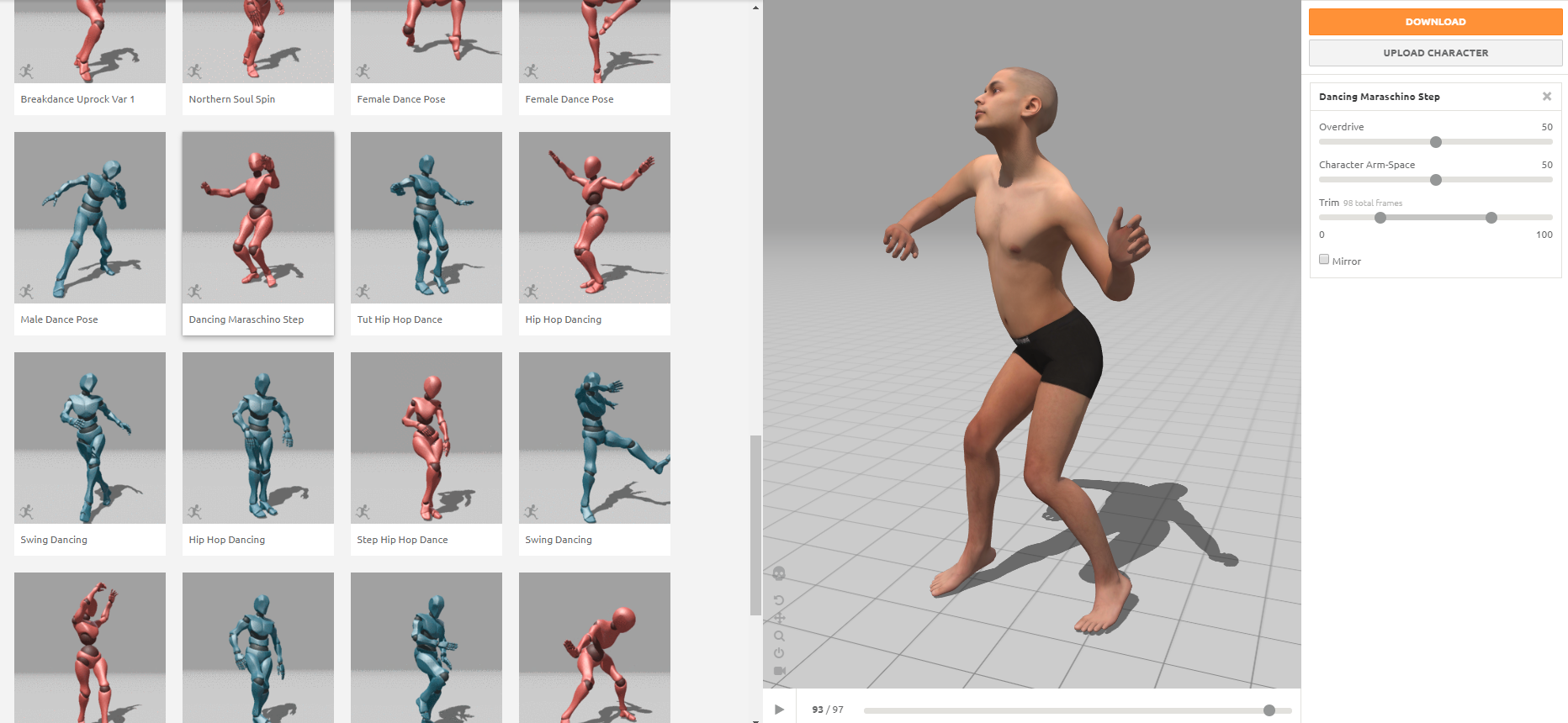Image resolution: width=1568 pixels, height=723 pixels.
Task: Click running-man icon on blue Hip Hop Dancing card
Action: tap(195, 512)
